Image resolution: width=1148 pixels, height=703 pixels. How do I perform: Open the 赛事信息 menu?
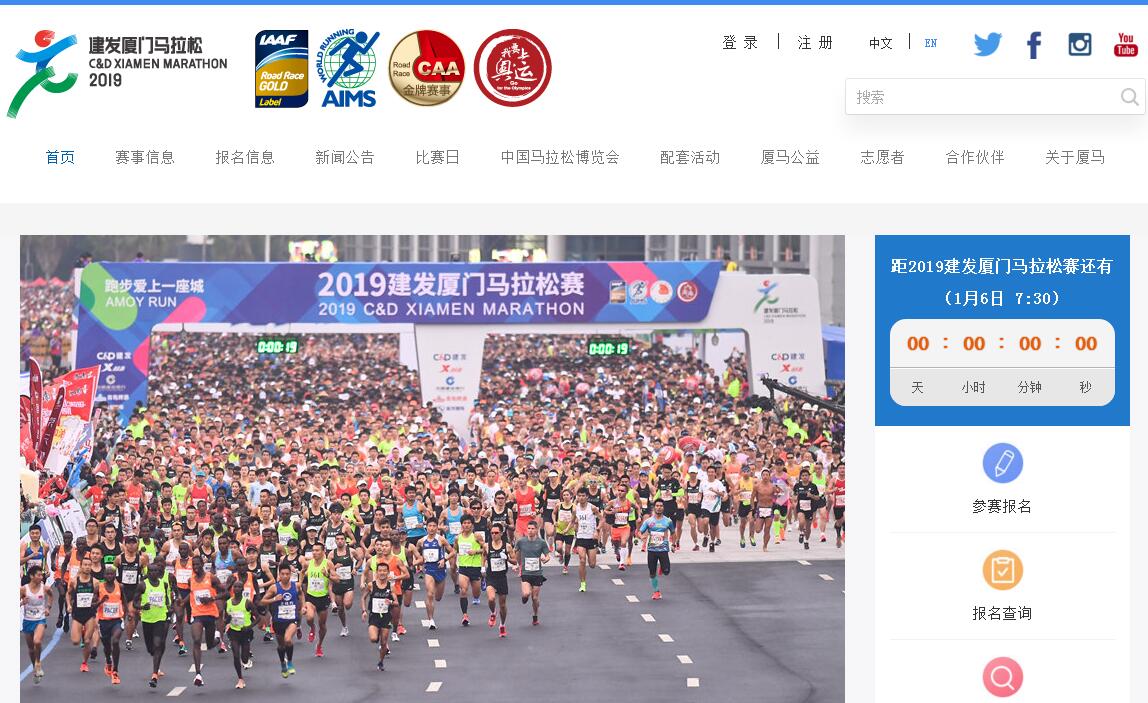point(145,157)
